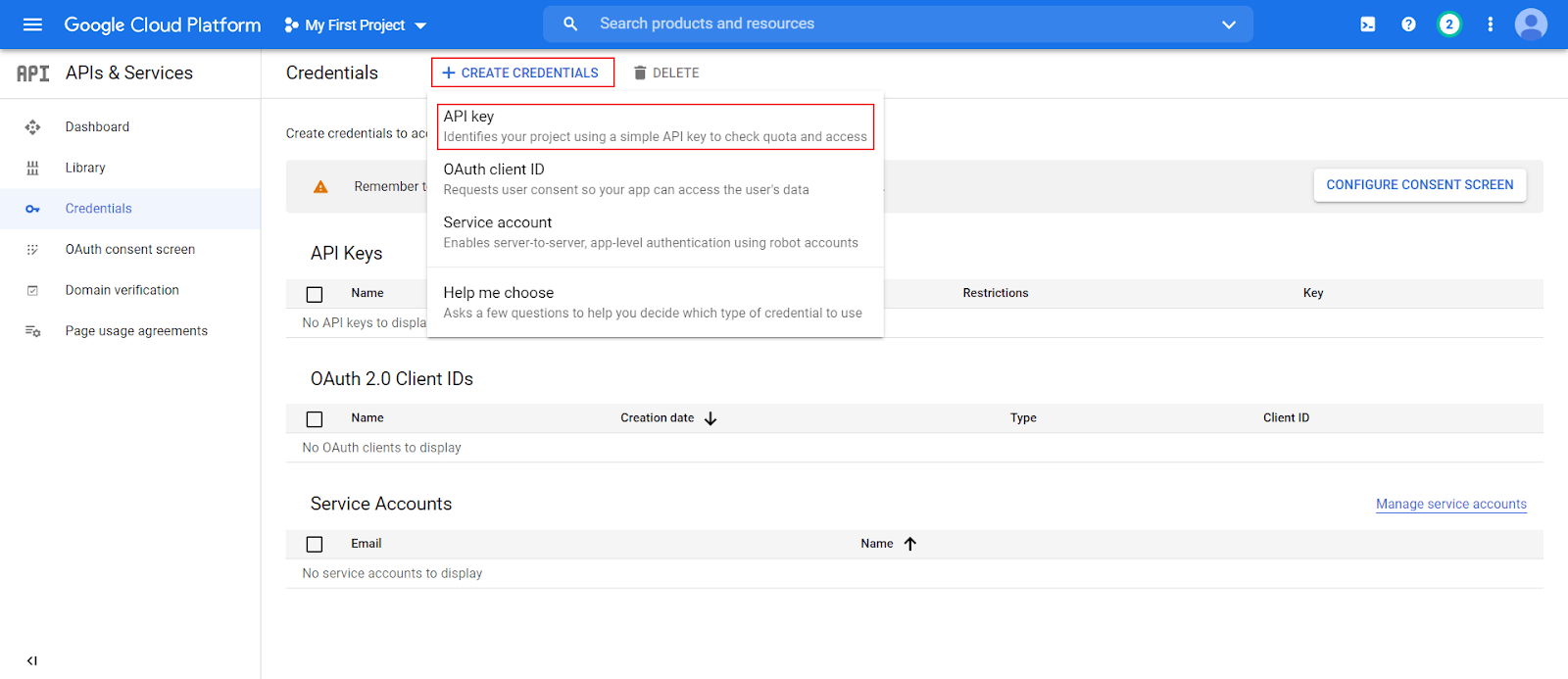The width and height of the screenshot is (1568, 679).
Task: Click CREATE CREDENTIALS button
Action: [522, 73]
